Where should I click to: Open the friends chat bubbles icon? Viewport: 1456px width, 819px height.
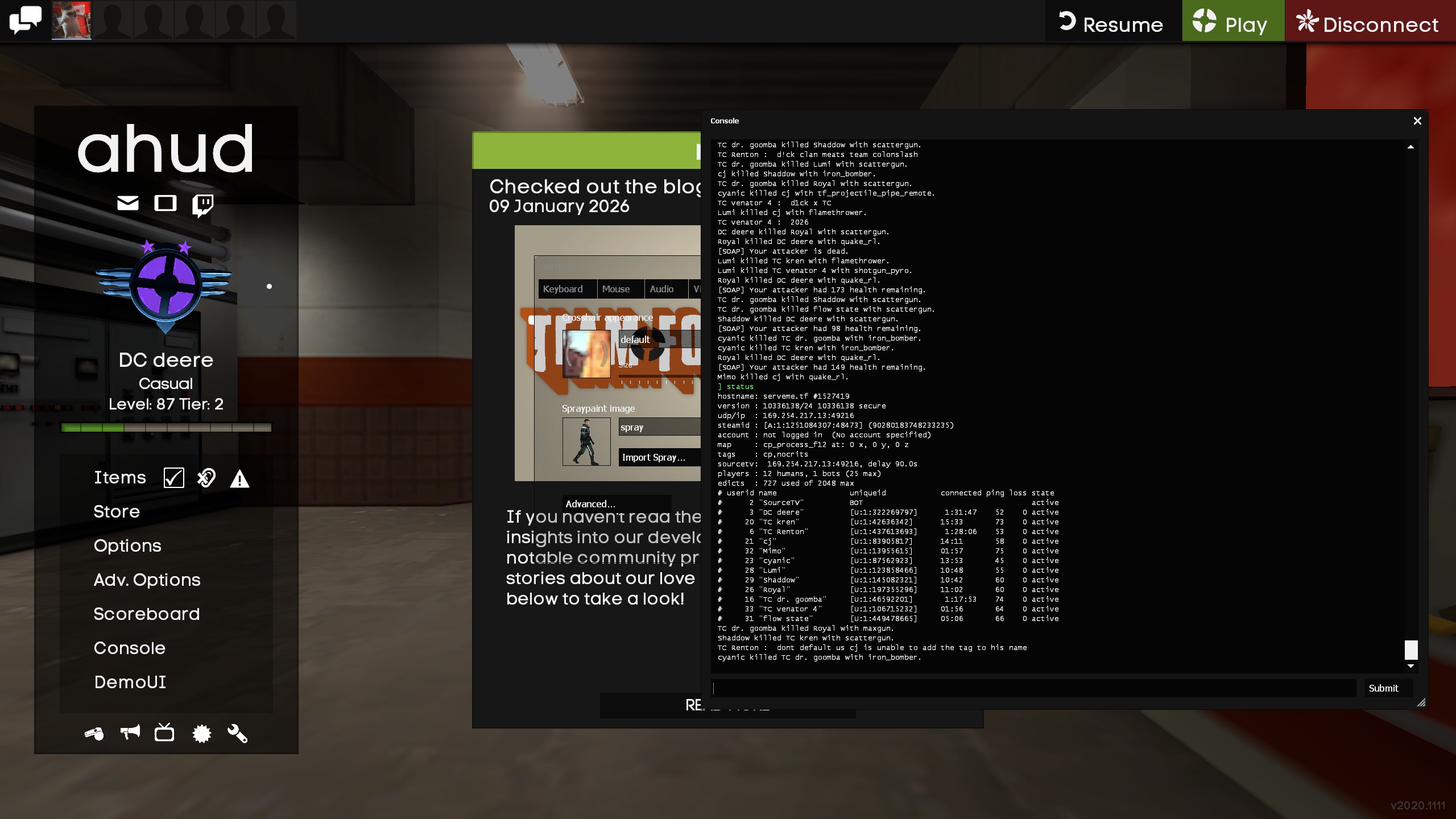tap(25, 20)
